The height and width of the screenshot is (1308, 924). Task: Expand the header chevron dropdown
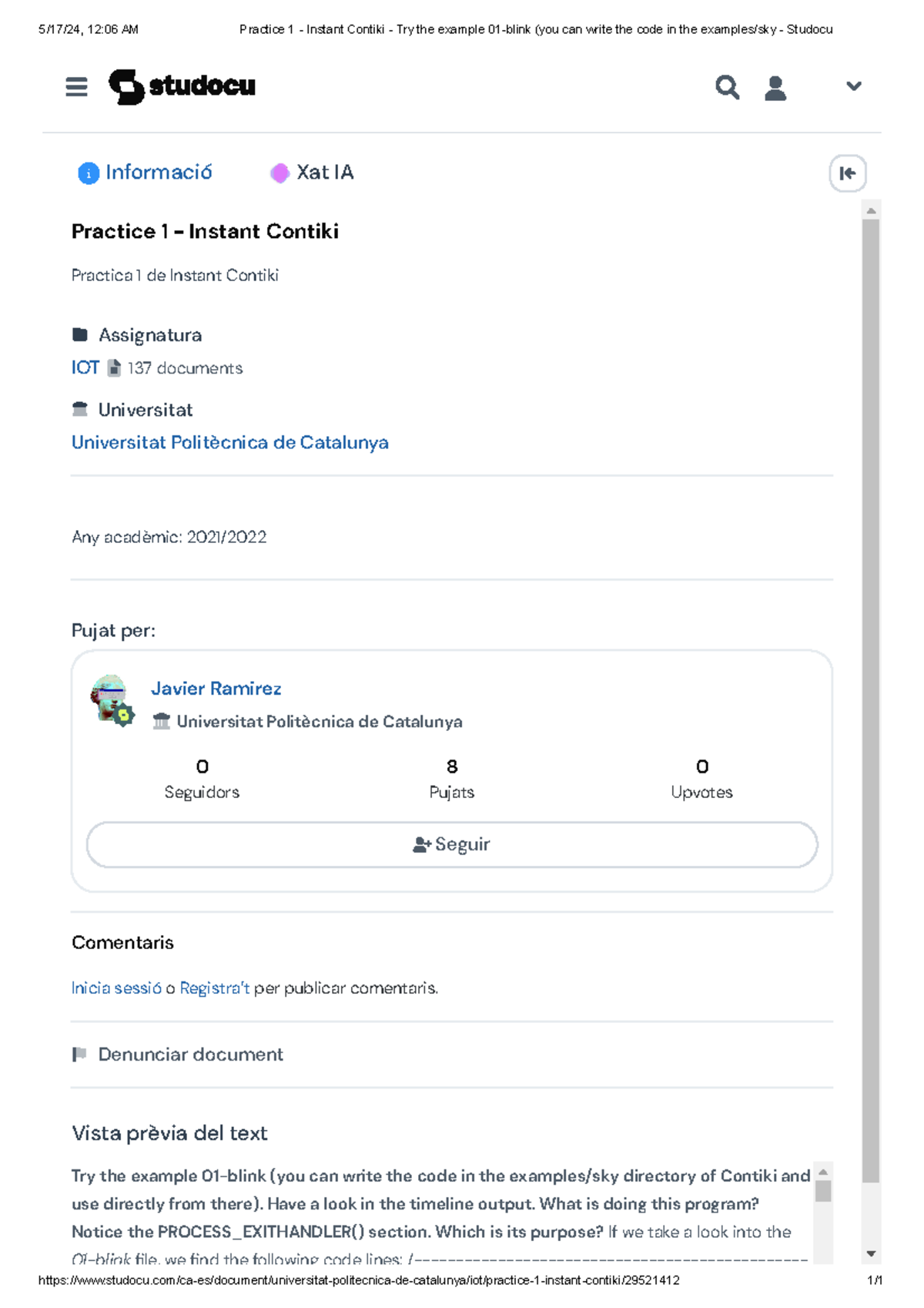[853, 86]
